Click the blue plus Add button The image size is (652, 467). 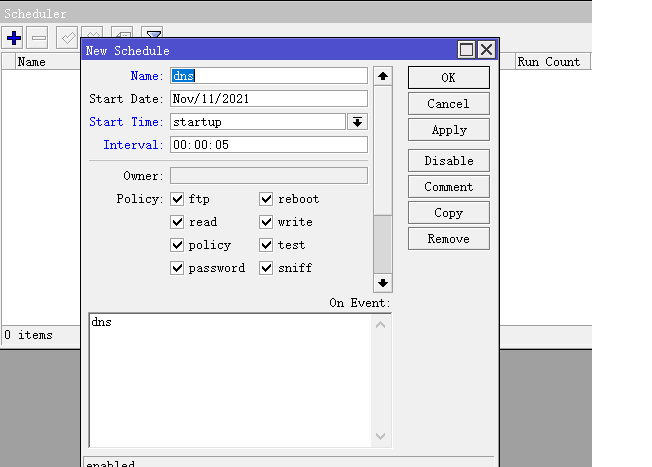tap(14, 38)
